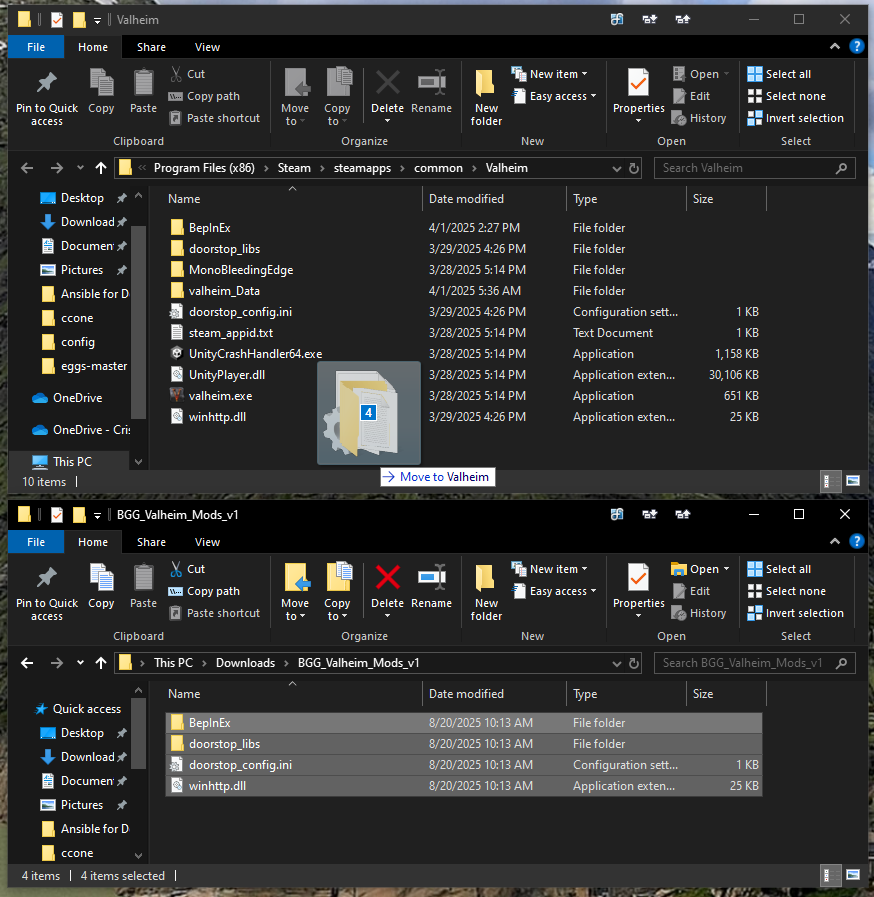The height and width of the screenshot is (897, 874).
Task: Click help question mark in Valheim window
Action: coord(856,46)
